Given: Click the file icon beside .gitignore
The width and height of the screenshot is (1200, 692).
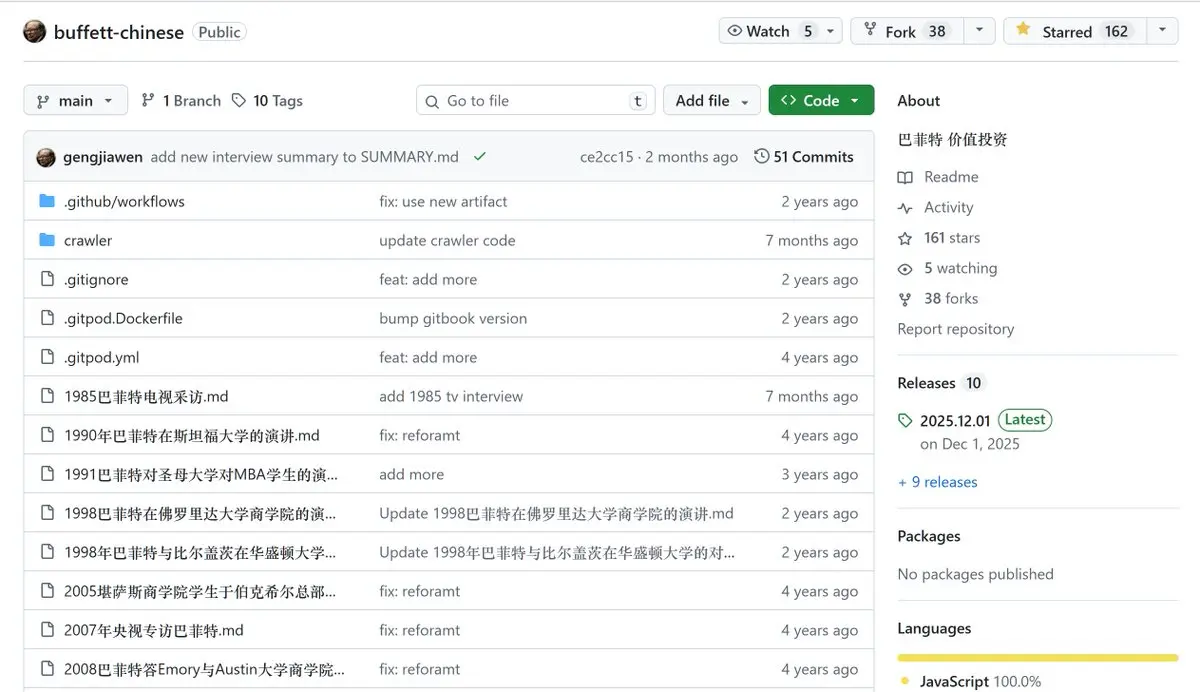Looking at the screenshot, I should (x=47, y=279).
